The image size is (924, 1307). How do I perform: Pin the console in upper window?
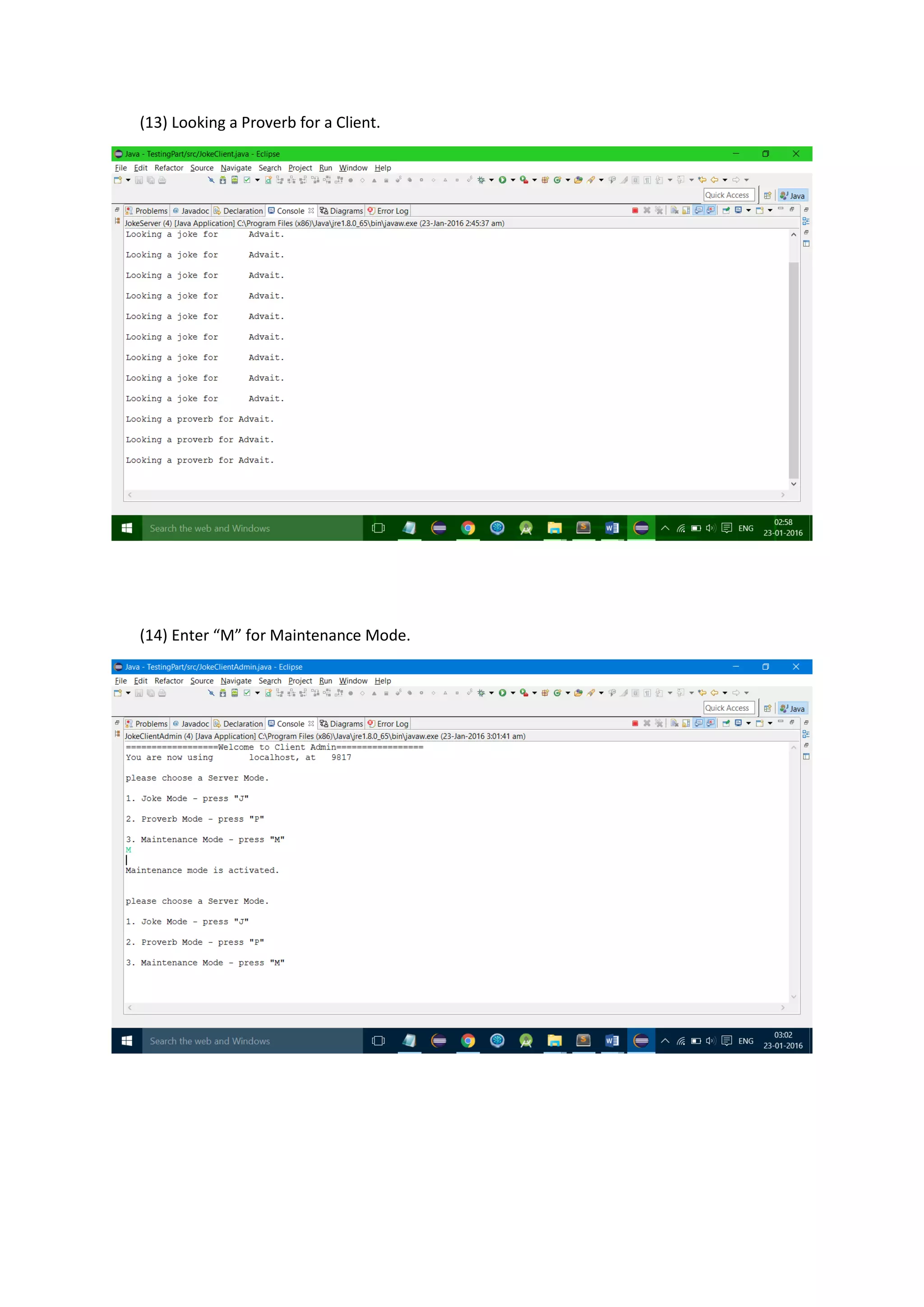726,211
